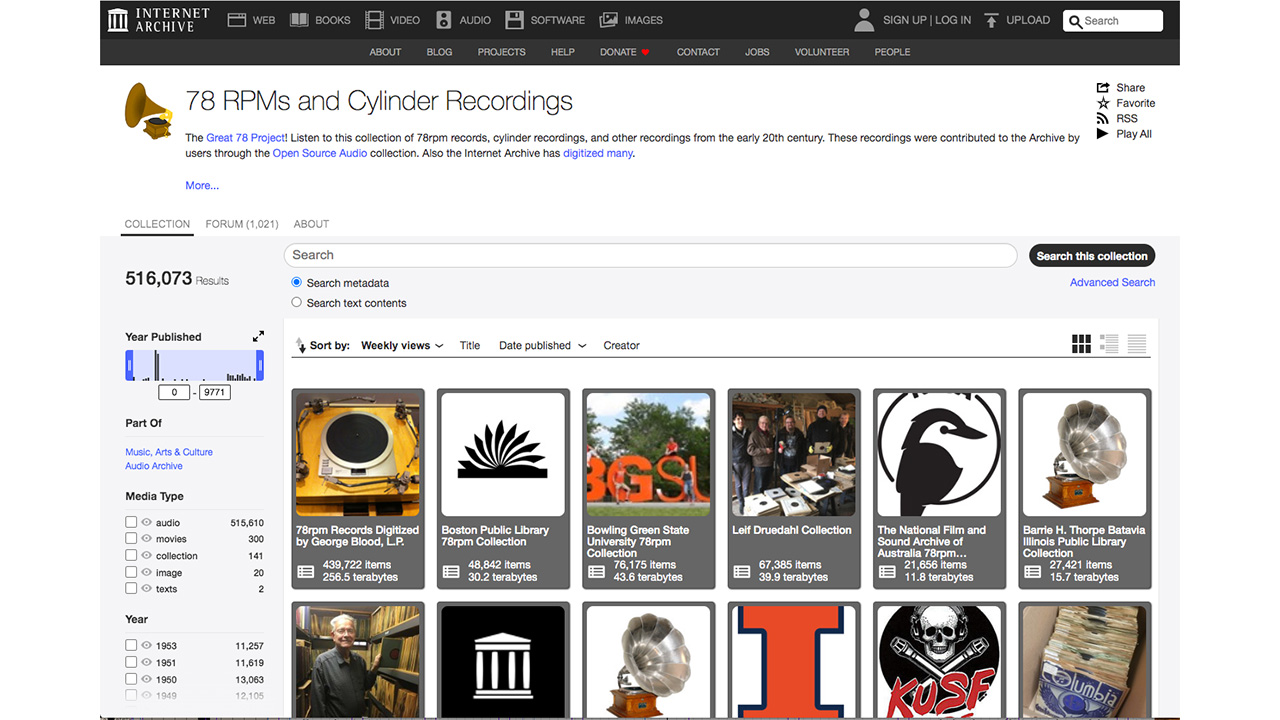Image resolution: width=1280 pixels, height=720 pixels.
Task: Open the Volunteer menu item
Action: coord(822,52)
